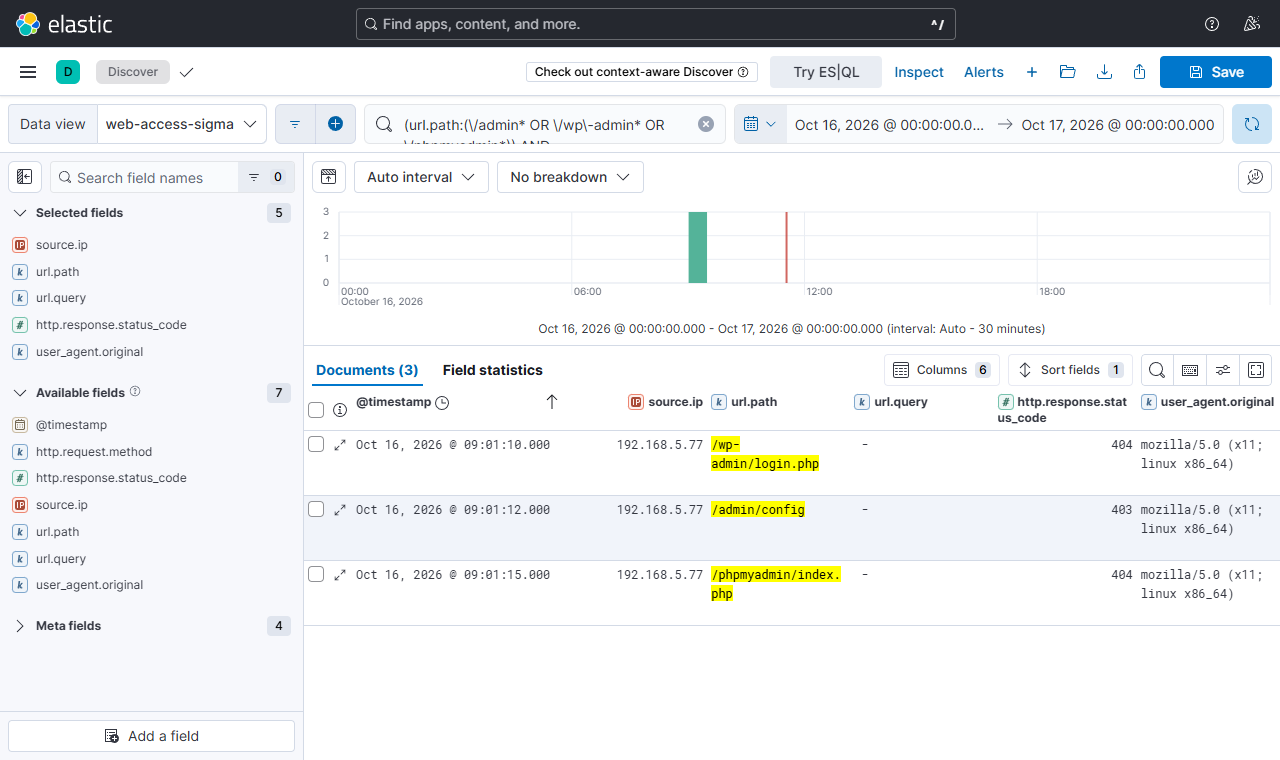Expand the 09:01:12 document row
The image size is (1280, 760).
[340, 510]
